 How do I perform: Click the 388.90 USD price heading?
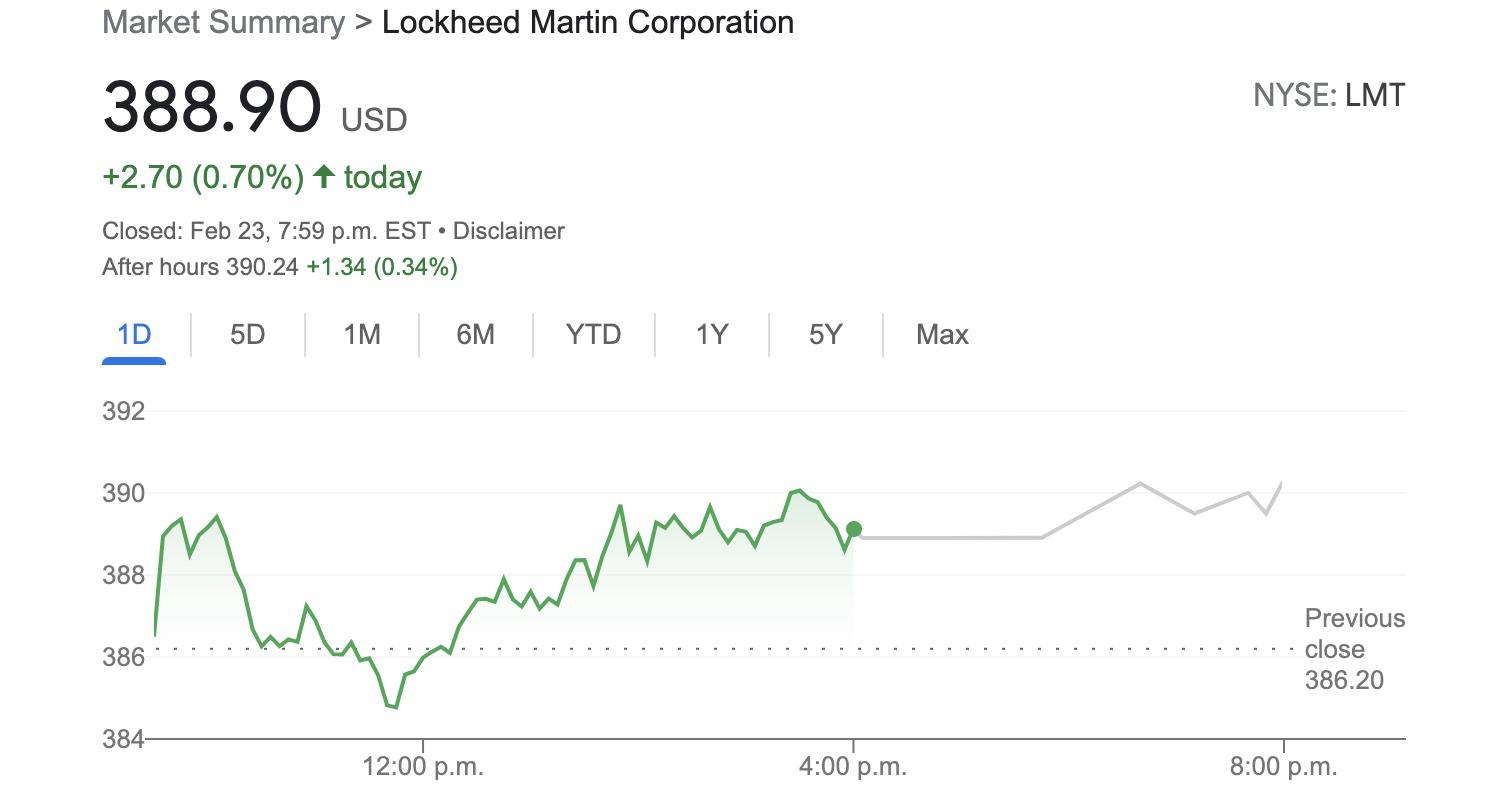tap(255, 107)
